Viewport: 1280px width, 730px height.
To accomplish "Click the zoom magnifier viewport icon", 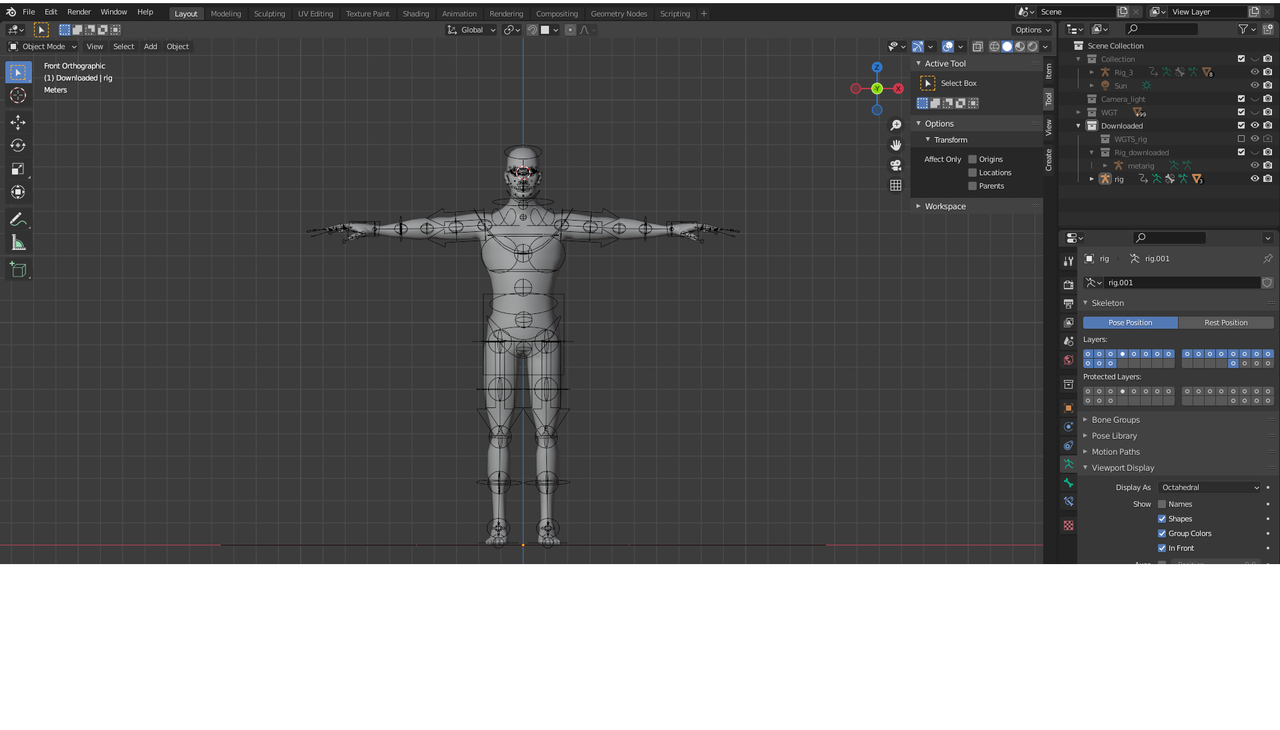I will [x=896, y=125].
